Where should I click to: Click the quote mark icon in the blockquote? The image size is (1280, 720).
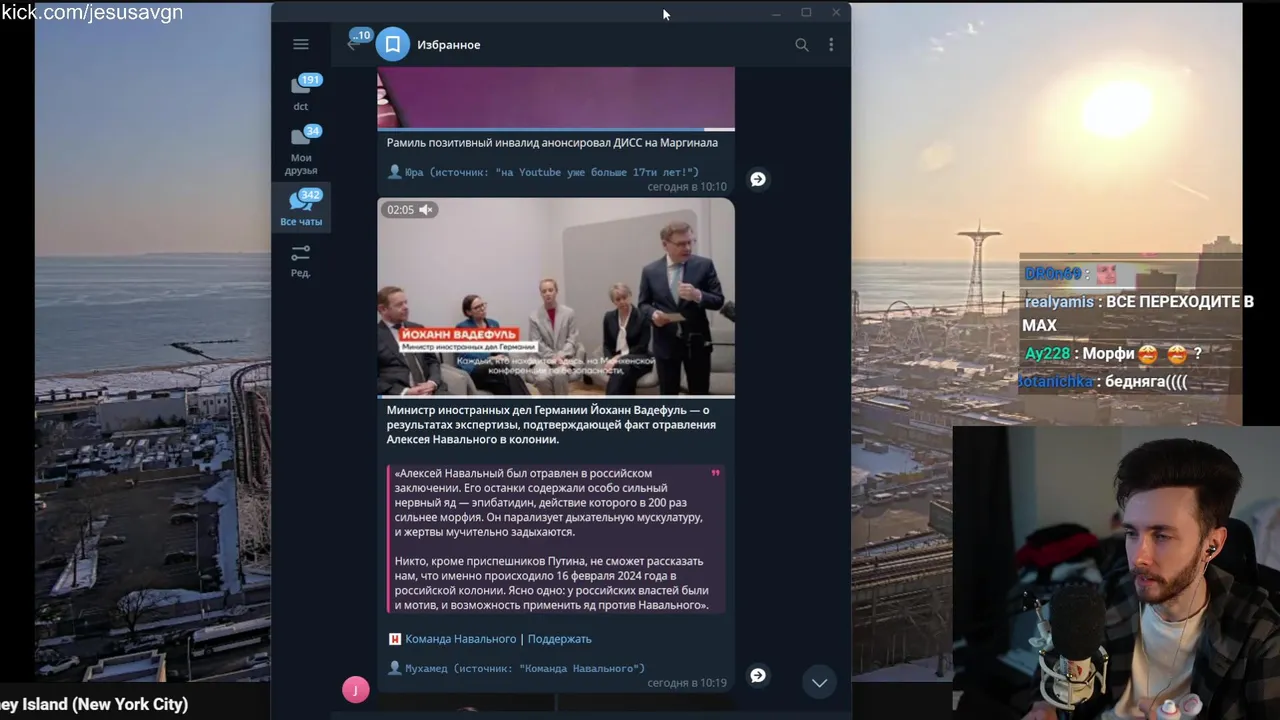pos(715,473)
